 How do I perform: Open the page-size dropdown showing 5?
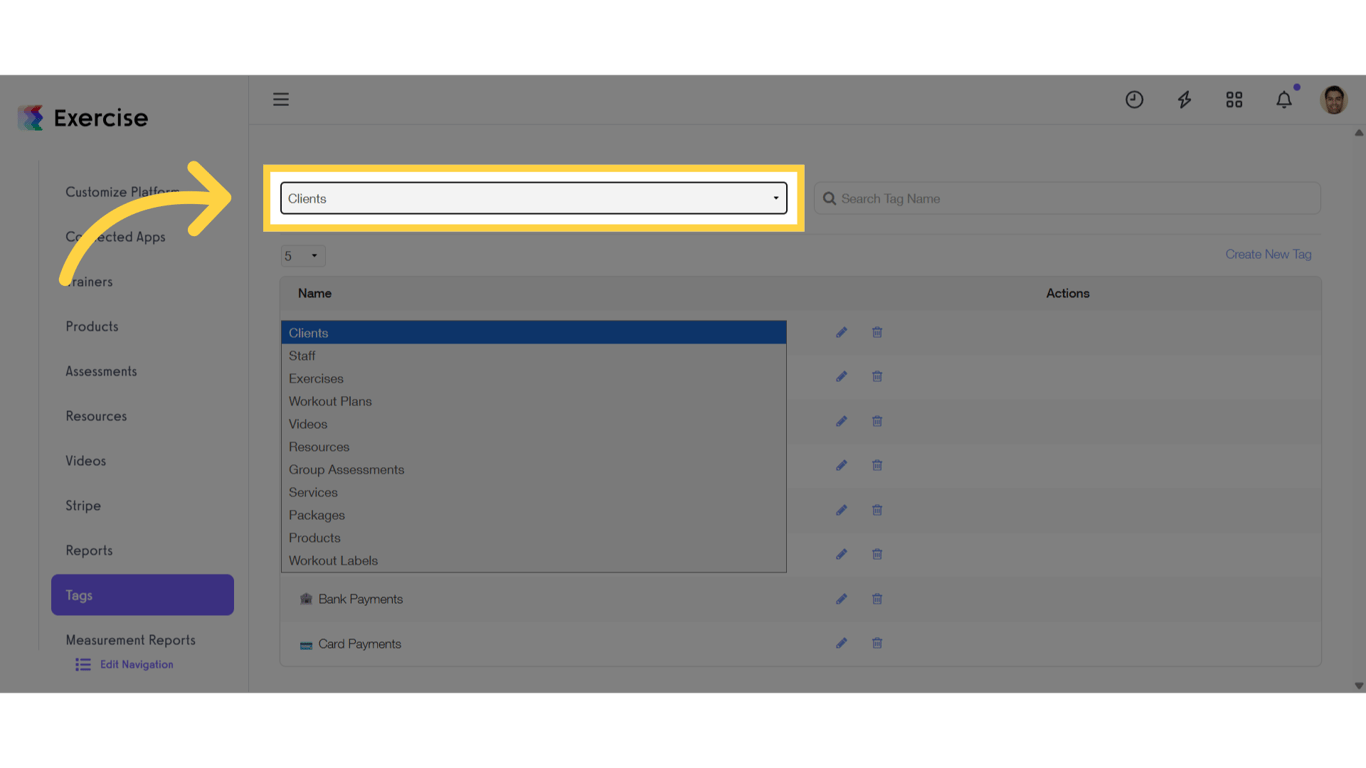click(x=302, y=255)
